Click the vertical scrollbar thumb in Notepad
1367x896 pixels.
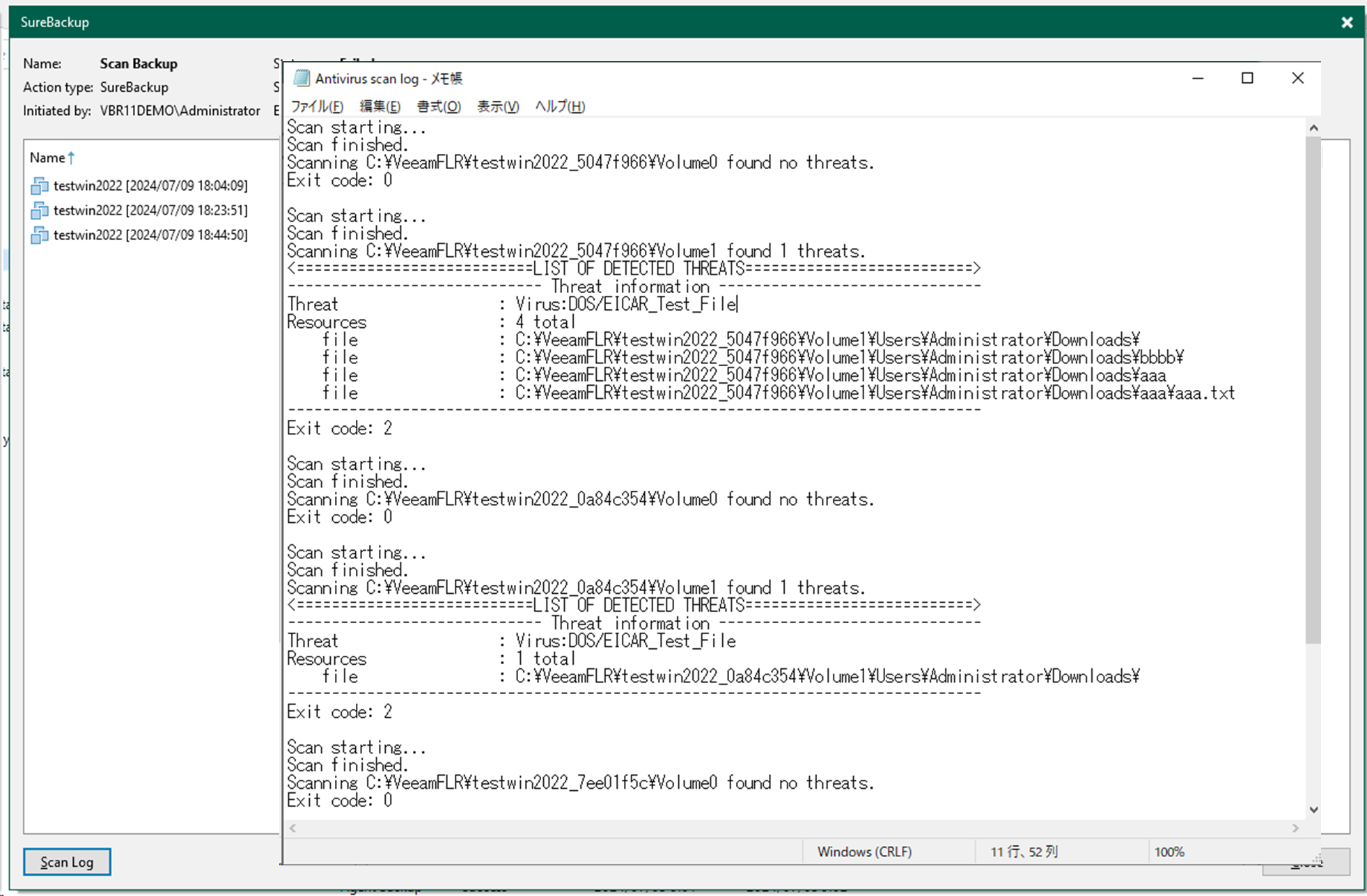pos(1313,390)
